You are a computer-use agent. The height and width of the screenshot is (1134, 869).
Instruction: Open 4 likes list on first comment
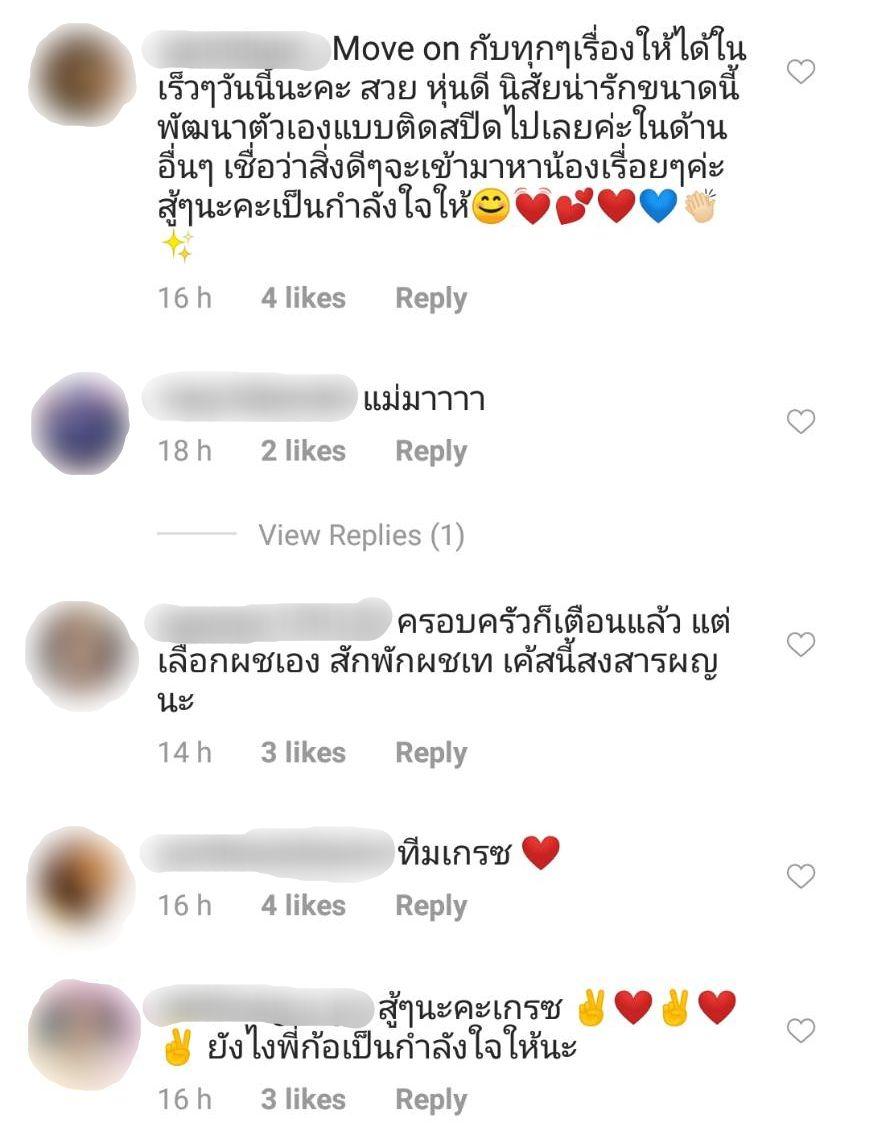(x=304, y=298)
